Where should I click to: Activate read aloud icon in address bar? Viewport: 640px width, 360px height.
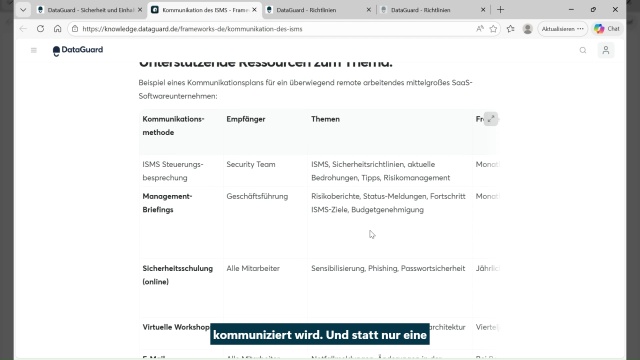[x=480, y=29]
